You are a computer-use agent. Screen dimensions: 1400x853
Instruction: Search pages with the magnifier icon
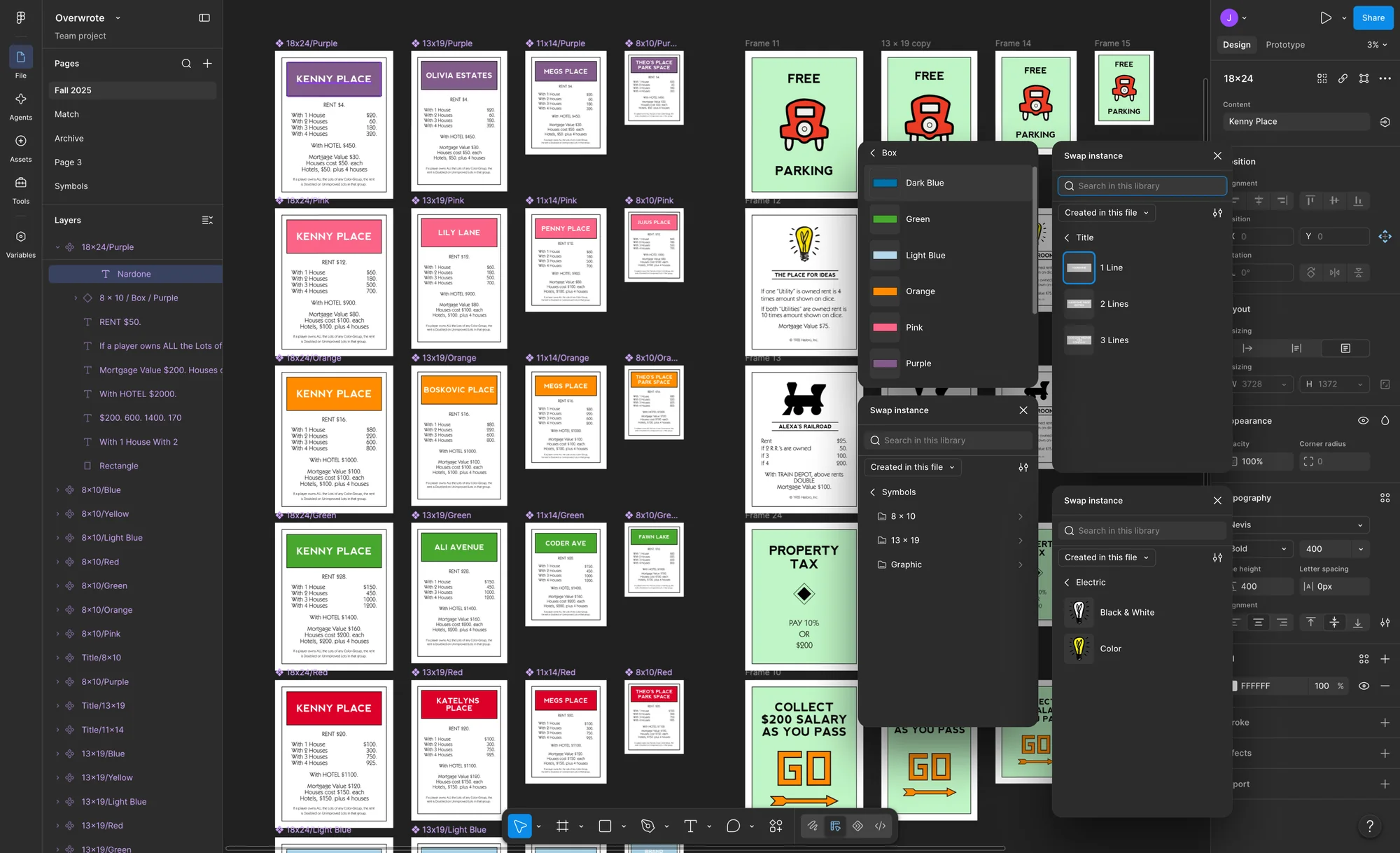point(186,63)
